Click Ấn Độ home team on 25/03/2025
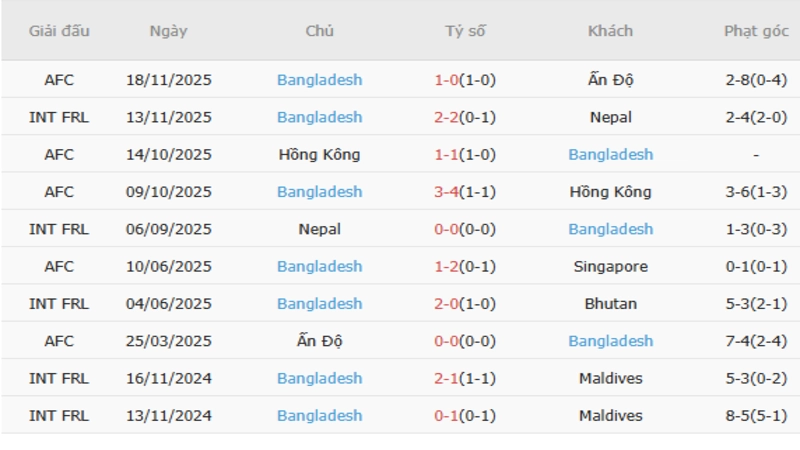This screenshot has height=450, width=800. [320, 341]
